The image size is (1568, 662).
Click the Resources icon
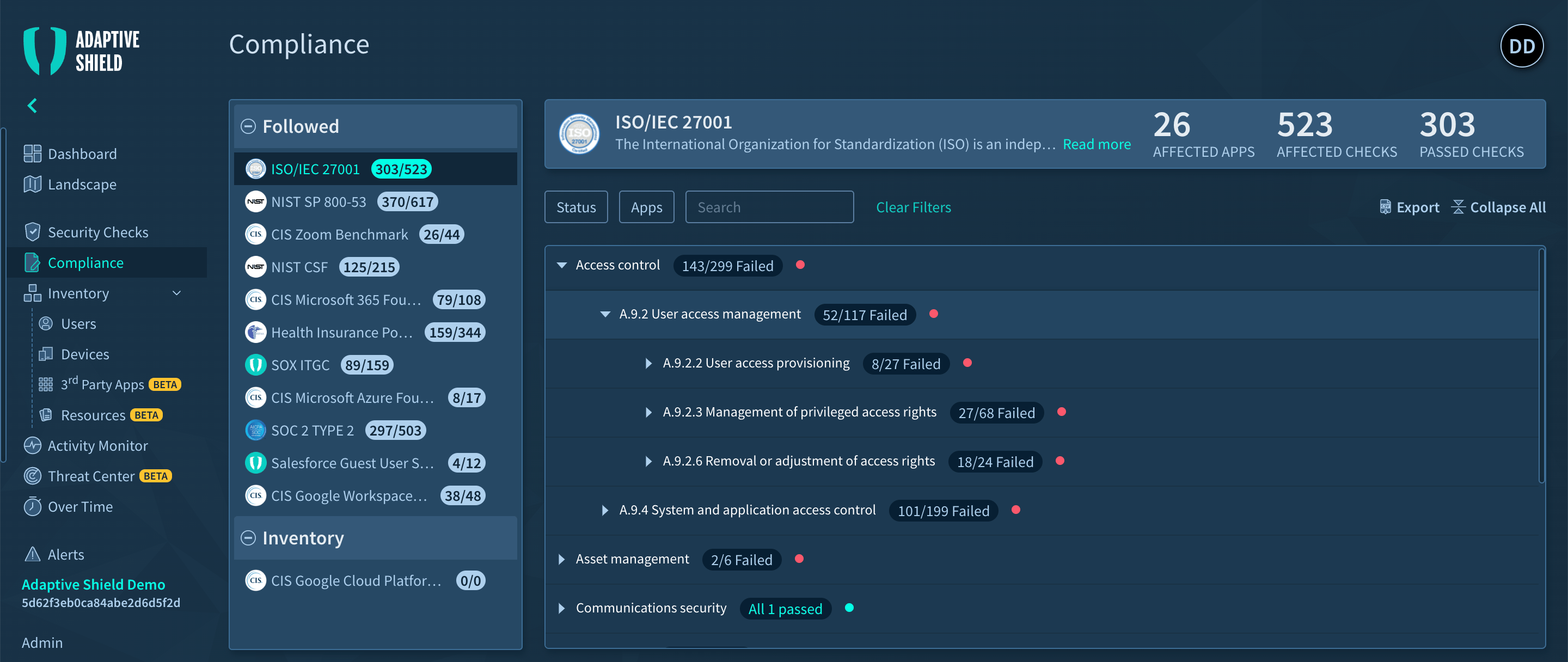pyautogui.click(x=46, y=415)
